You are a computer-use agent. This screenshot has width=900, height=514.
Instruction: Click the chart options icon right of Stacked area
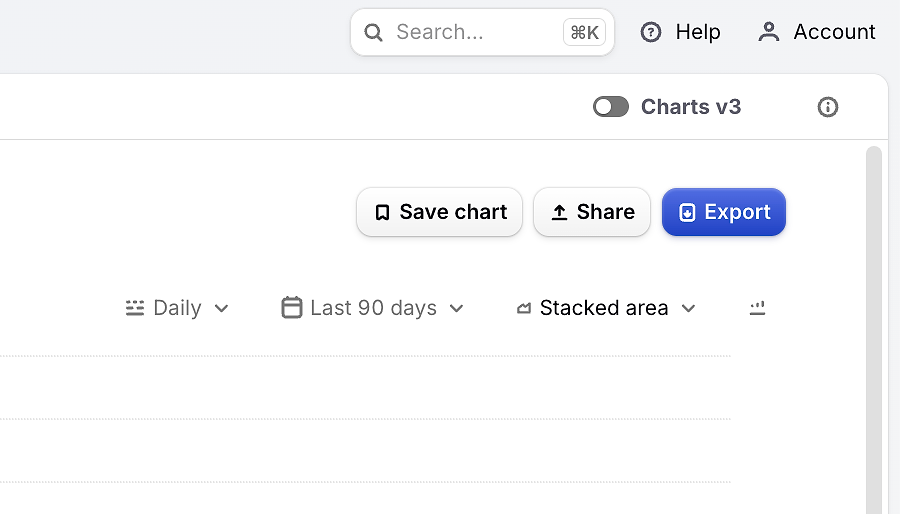[758, 308]
